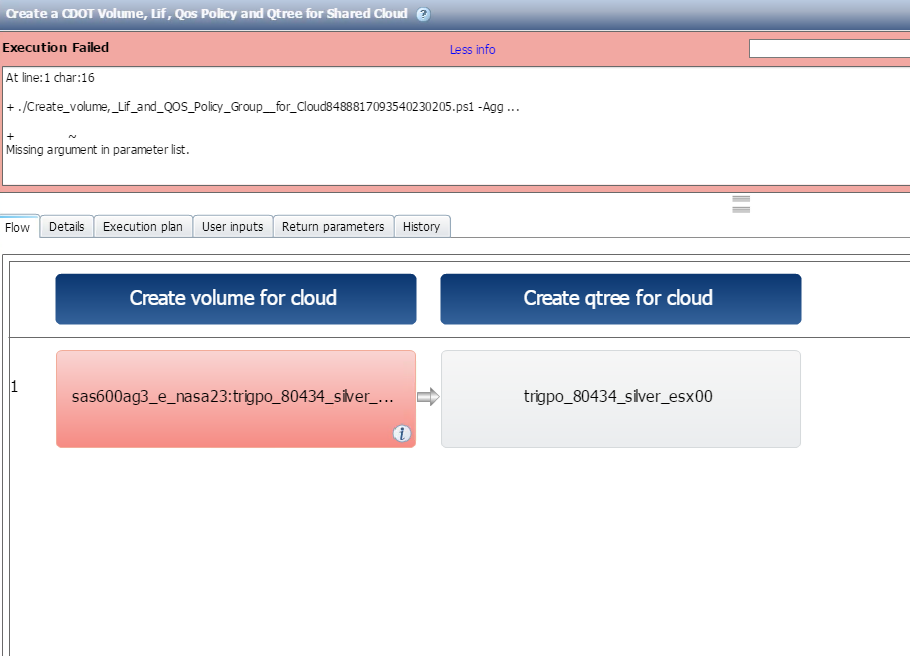Select the trigpo_80434_silver_esx00 qtree command box
The image size is (910, 656).
620,397
